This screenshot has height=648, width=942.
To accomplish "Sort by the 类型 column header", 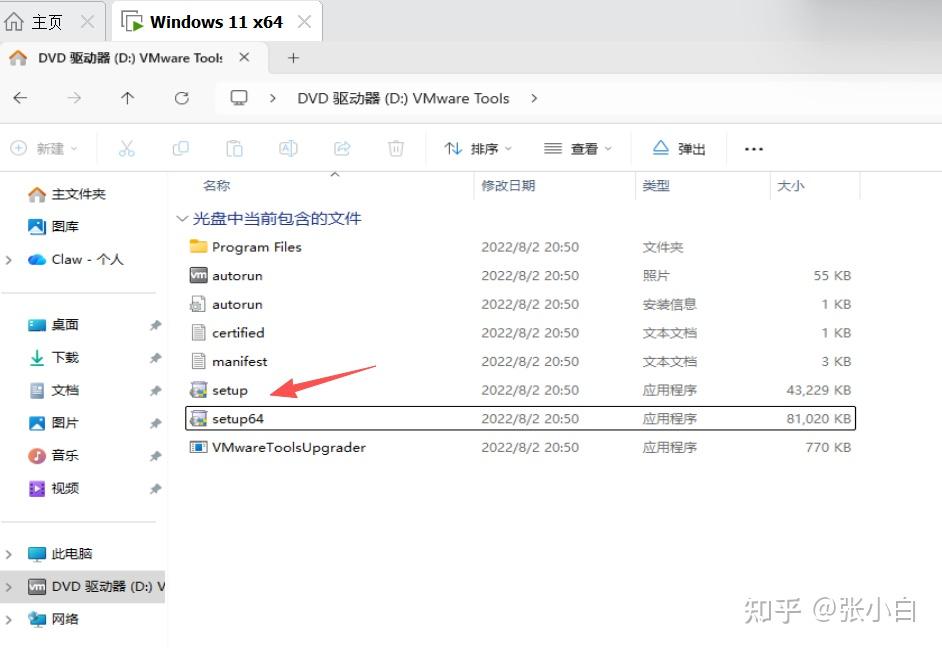I will click(x=656, y=186).
